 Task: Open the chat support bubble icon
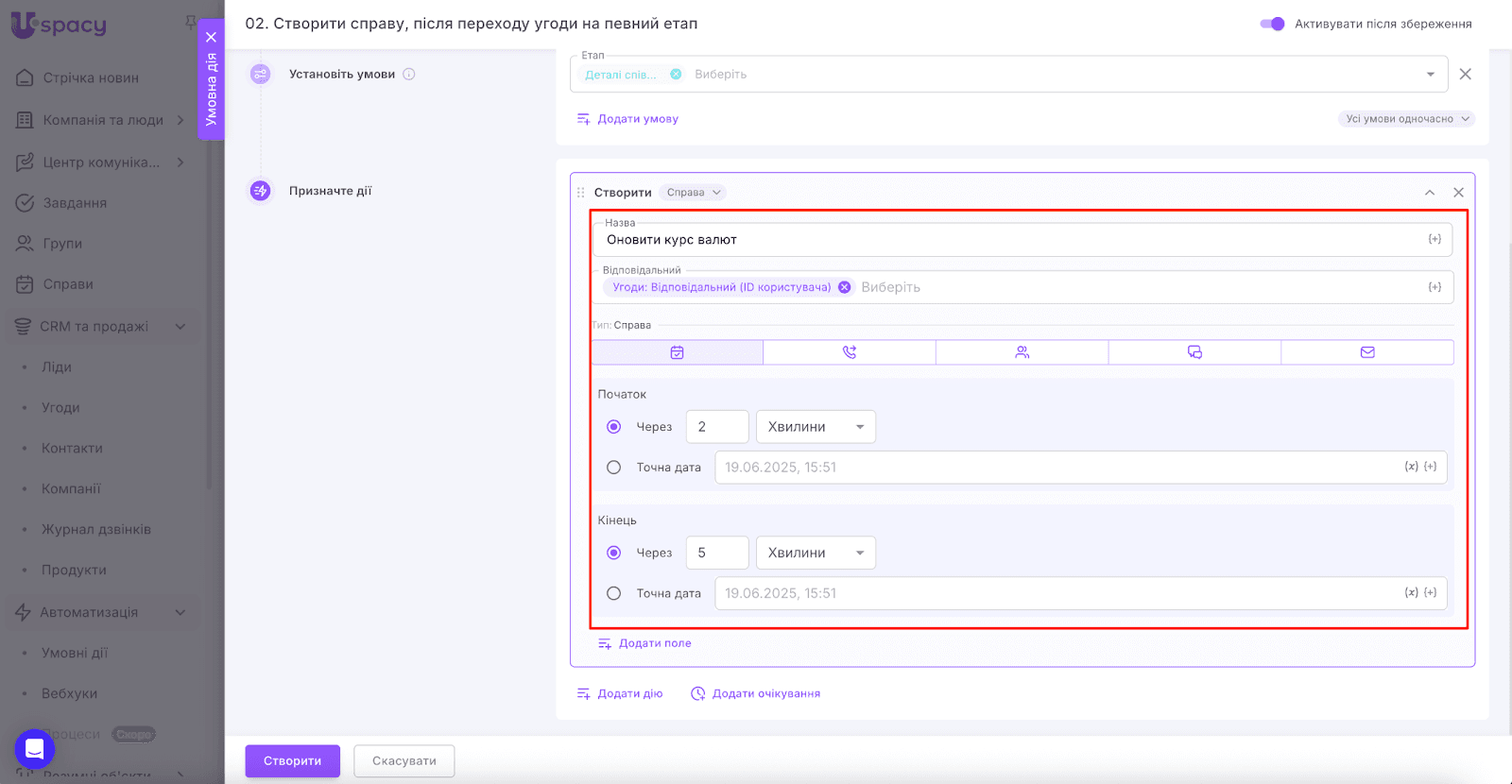35,750
